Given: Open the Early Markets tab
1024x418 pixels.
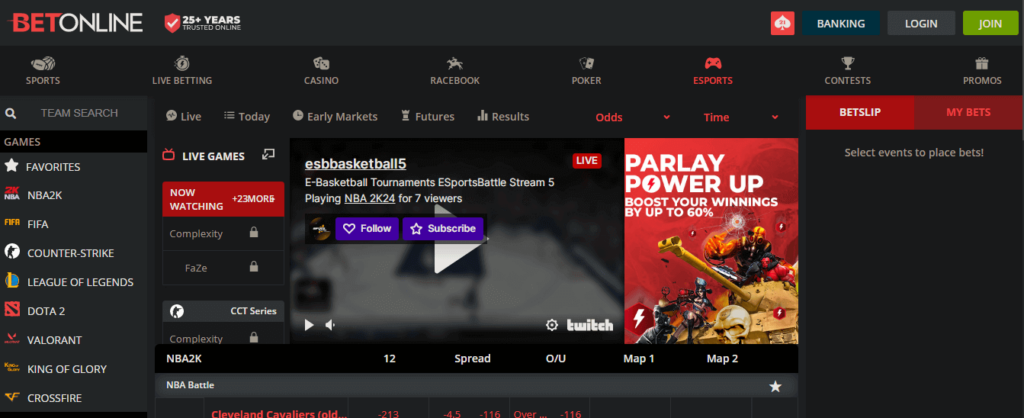Looking at the screenshot, I should tap(335, 116).
